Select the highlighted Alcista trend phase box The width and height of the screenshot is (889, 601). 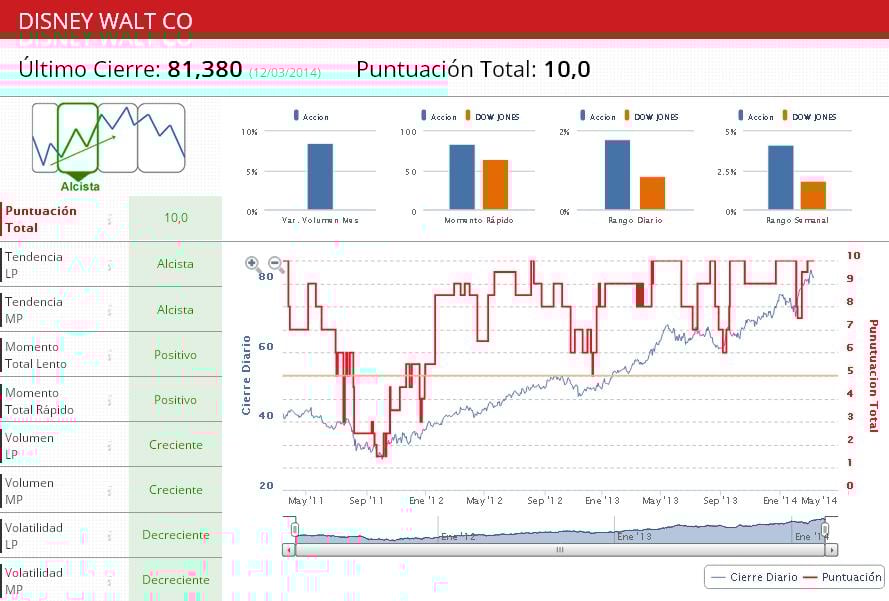tap(78, 138)
